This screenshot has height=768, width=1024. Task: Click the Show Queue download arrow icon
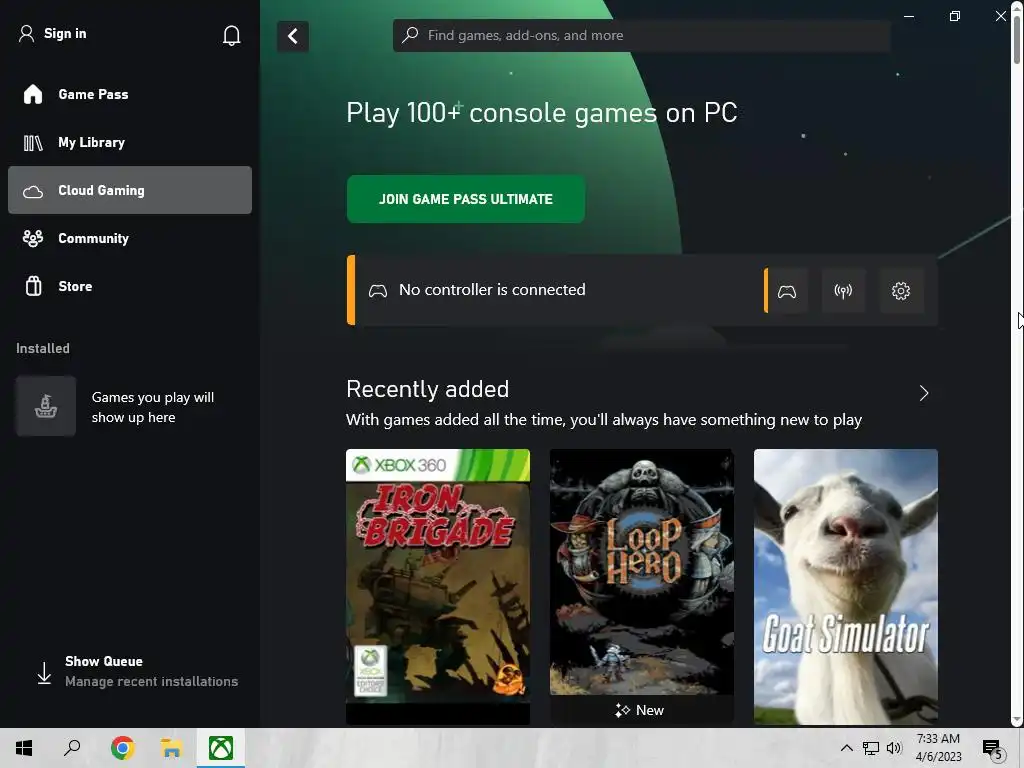point(44,673)
